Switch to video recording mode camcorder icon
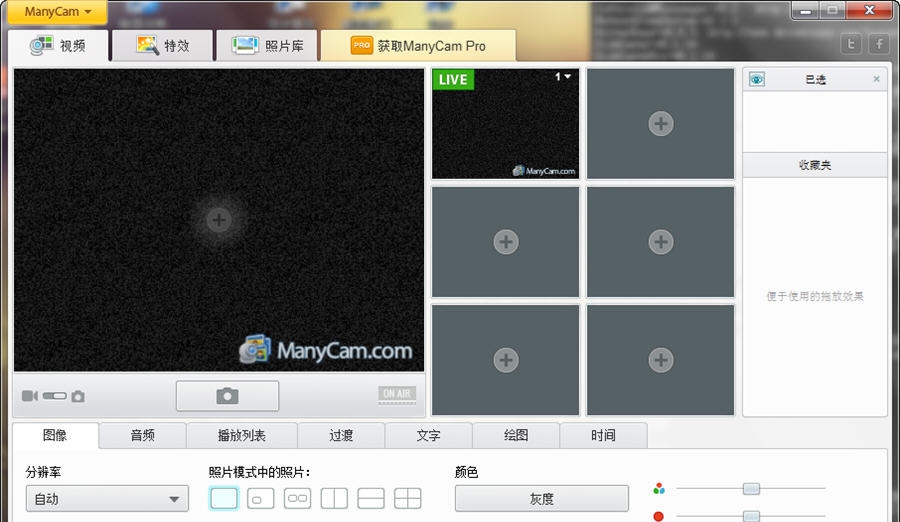The image size is (900, 522). pyautogui.click(x=30, y=396)
